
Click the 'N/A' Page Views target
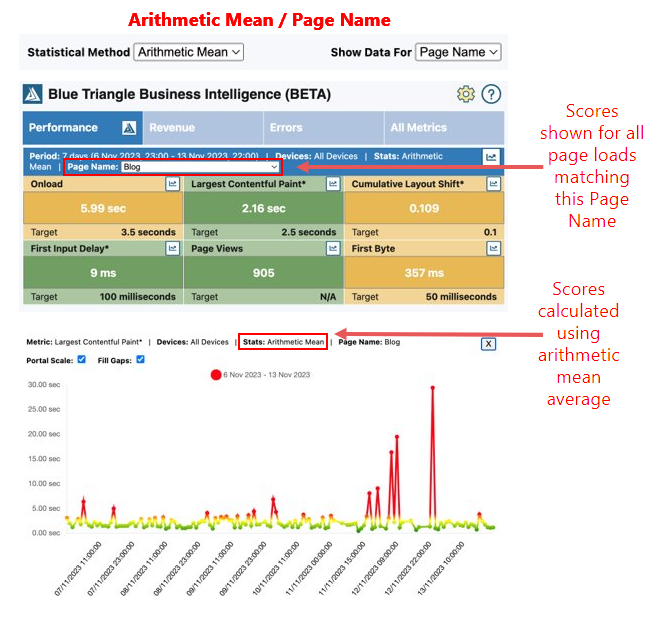[328, 297]
